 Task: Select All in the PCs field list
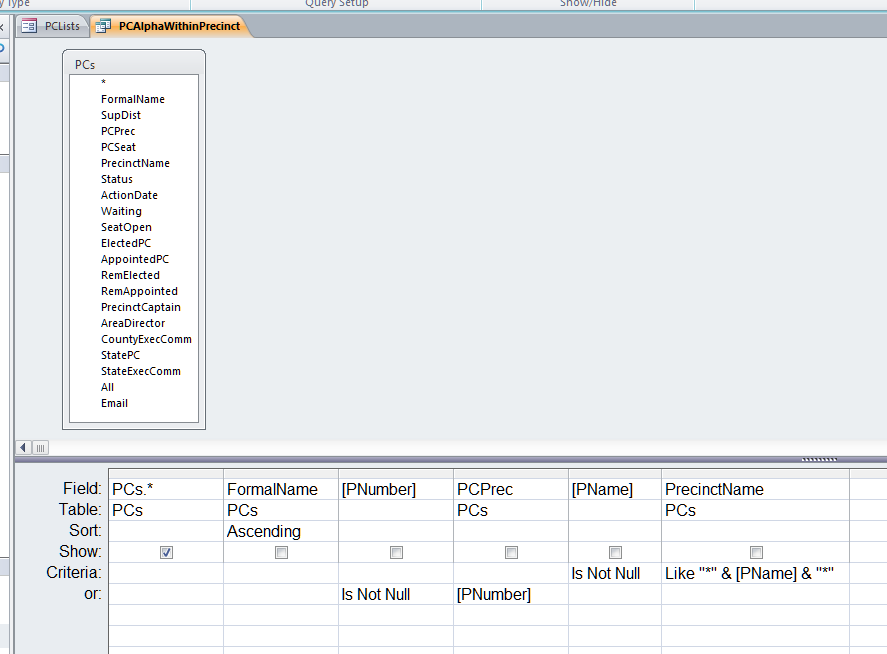click(107, 387)
